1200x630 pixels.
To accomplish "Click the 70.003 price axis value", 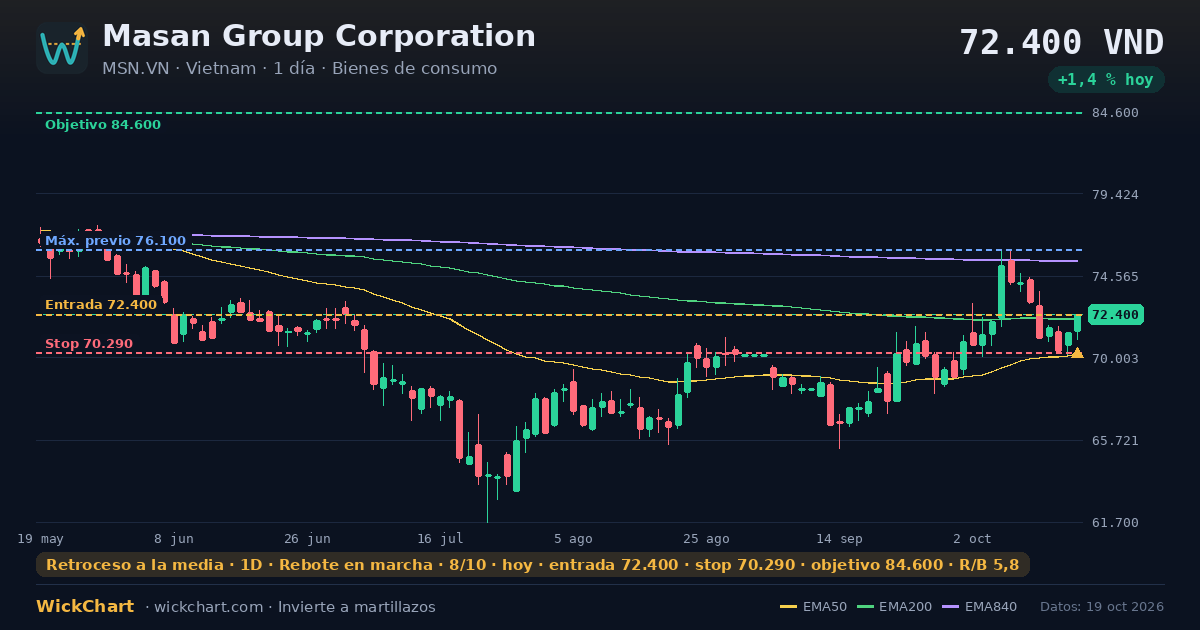I will [1115, 358].
